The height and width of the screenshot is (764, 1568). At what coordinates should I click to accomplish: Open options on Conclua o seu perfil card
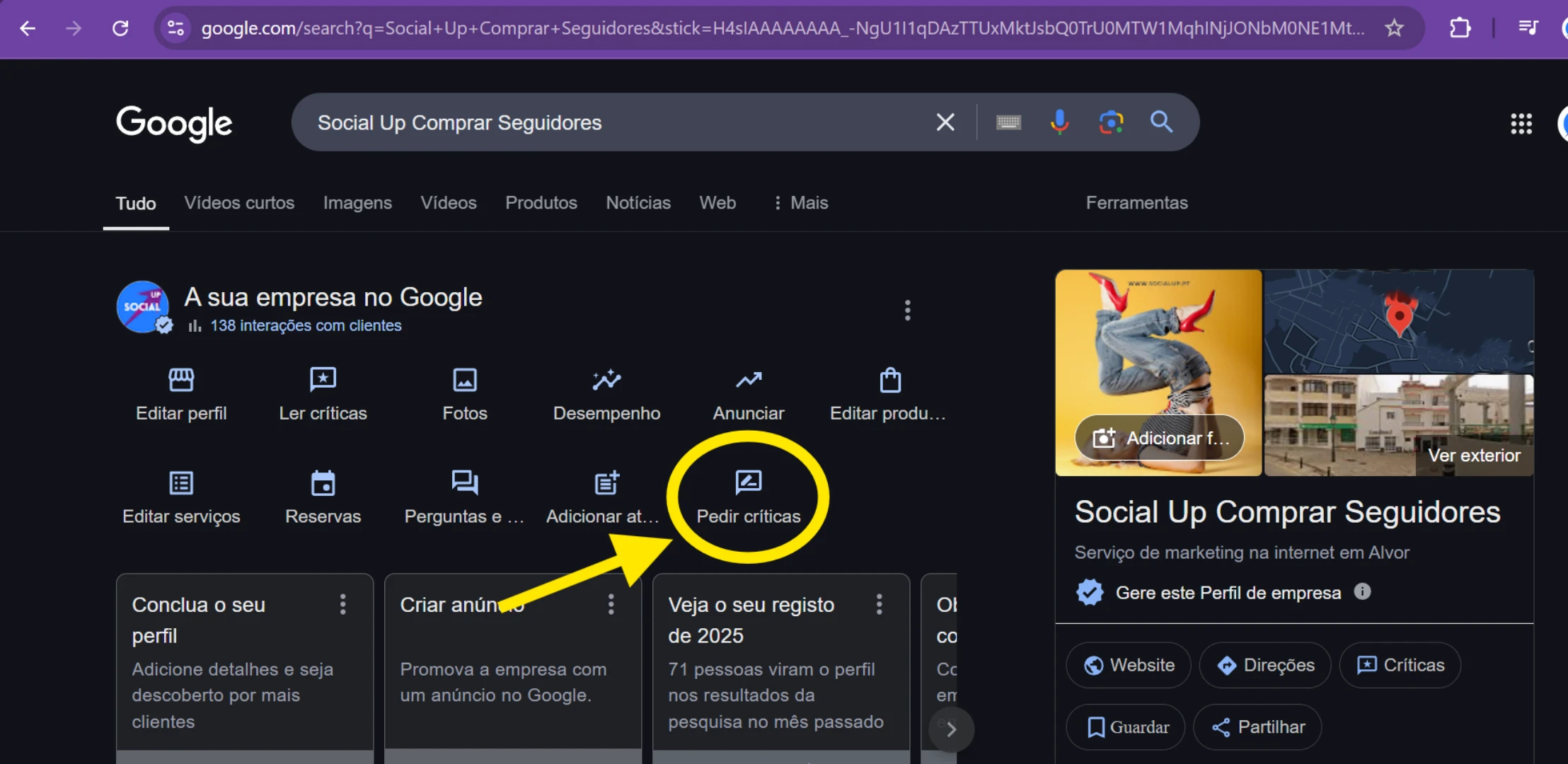[x=343, y=604]
